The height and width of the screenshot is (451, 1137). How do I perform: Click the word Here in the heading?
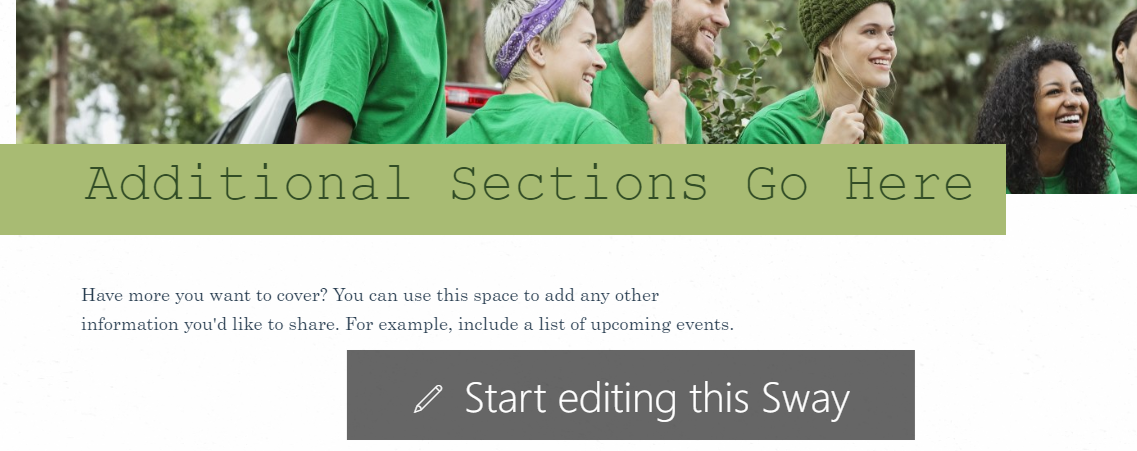[909, 183]
